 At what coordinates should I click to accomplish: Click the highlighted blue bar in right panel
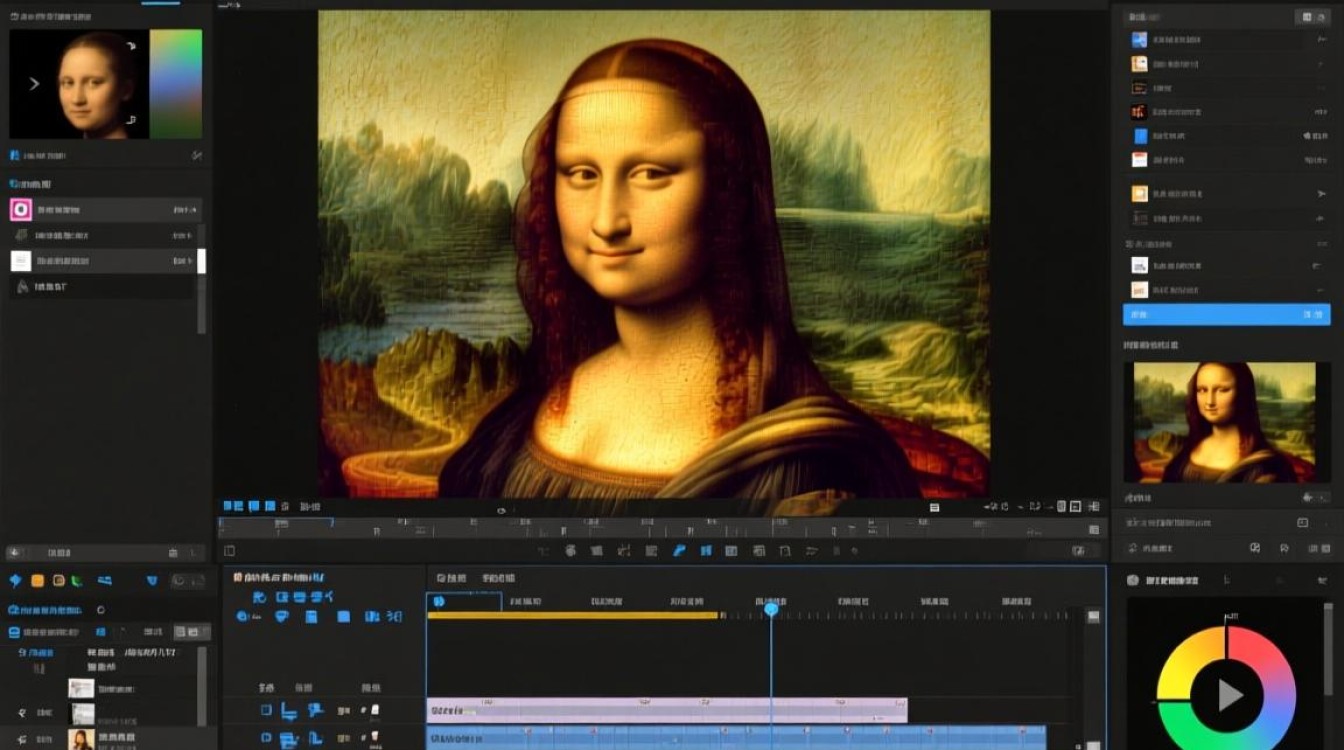pyautogui.click(x=1226, y=315)
